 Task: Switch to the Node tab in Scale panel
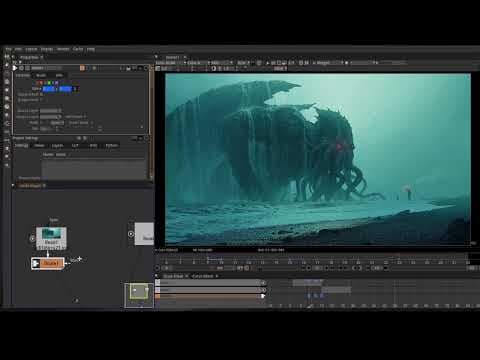pos(41,75)
